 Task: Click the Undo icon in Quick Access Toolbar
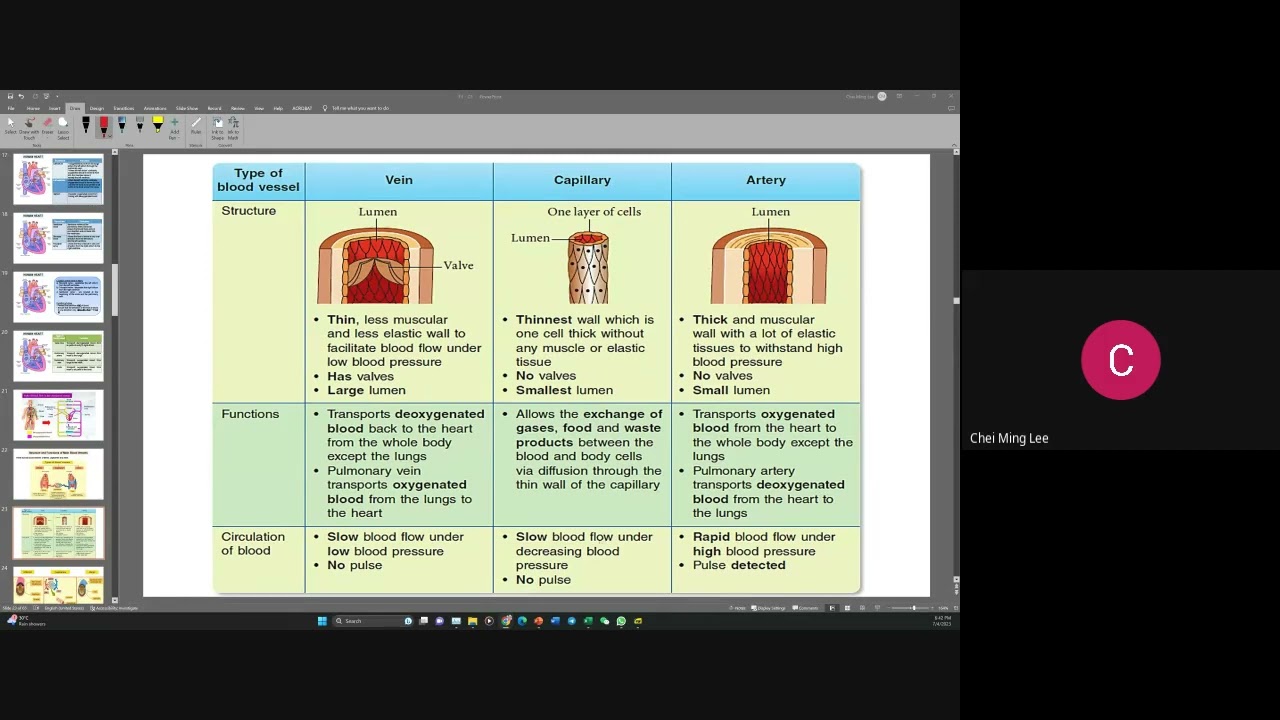(21, 96)
